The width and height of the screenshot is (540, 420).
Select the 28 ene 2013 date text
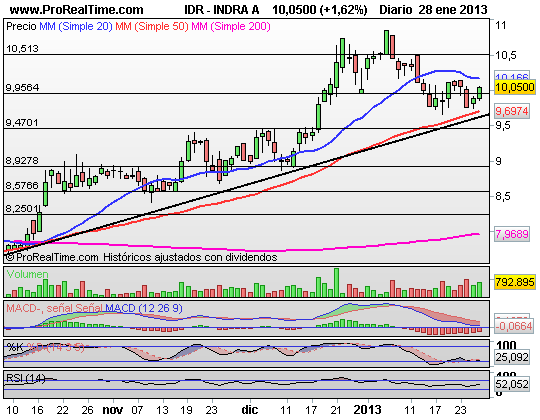point(453,9)
